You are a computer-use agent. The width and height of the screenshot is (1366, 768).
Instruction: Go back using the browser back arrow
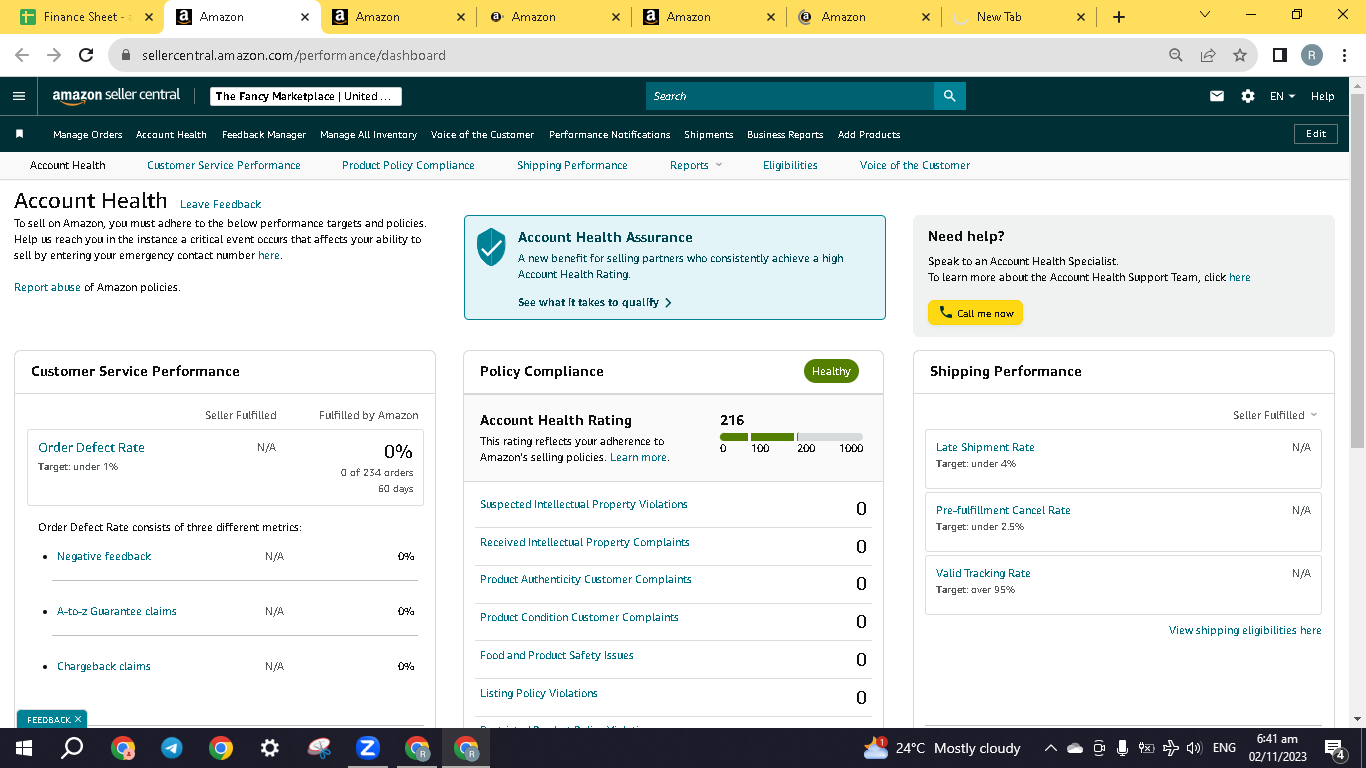coord(22,55)
